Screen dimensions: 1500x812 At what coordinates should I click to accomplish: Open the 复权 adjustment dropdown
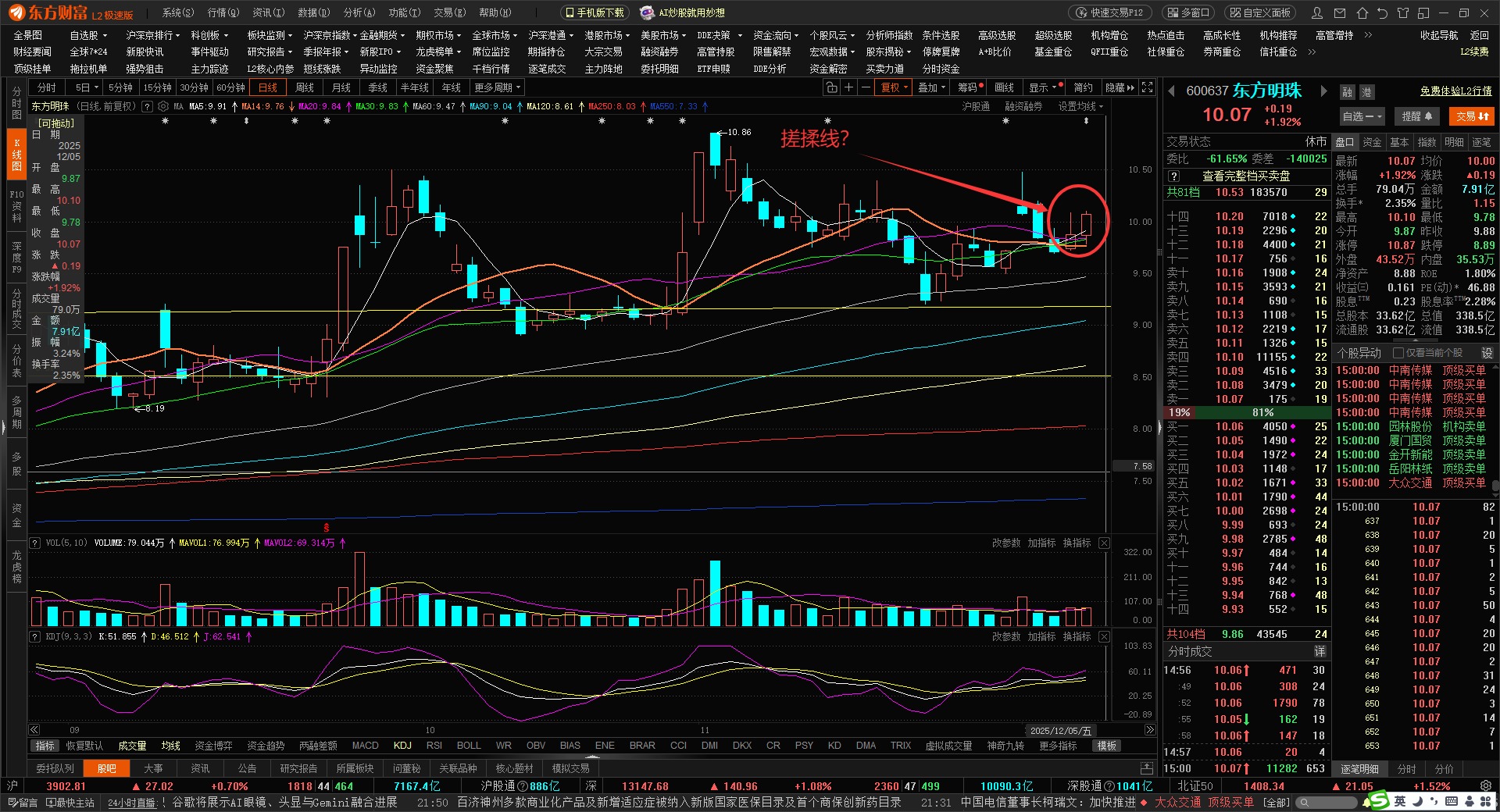(x=895, y=87)
